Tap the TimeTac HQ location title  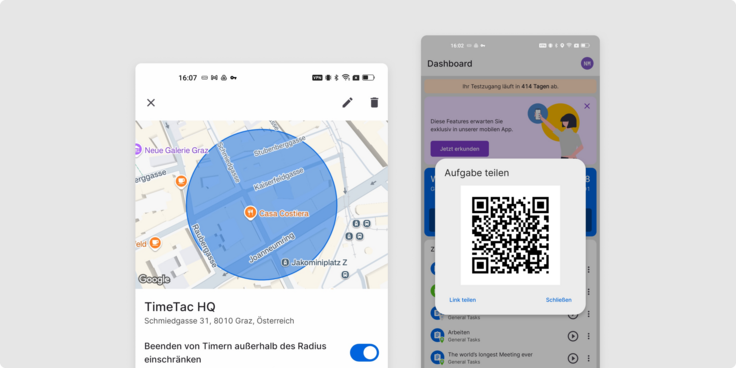click(180, 307)
